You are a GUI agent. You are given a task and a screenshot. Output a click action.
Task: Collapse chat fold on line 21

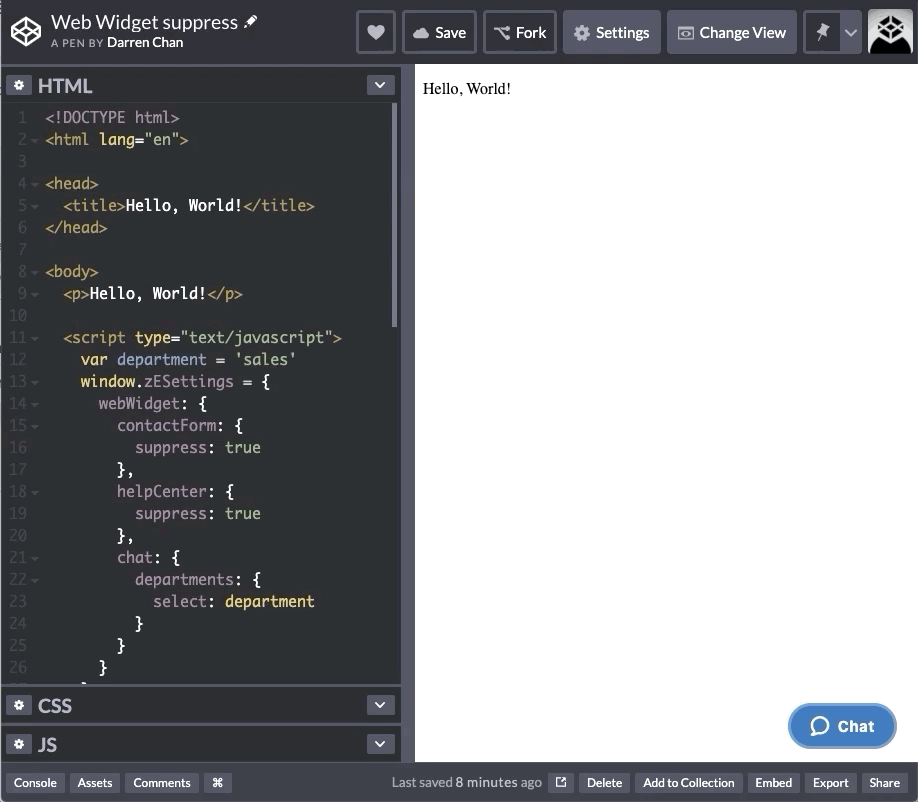point(35,558)
